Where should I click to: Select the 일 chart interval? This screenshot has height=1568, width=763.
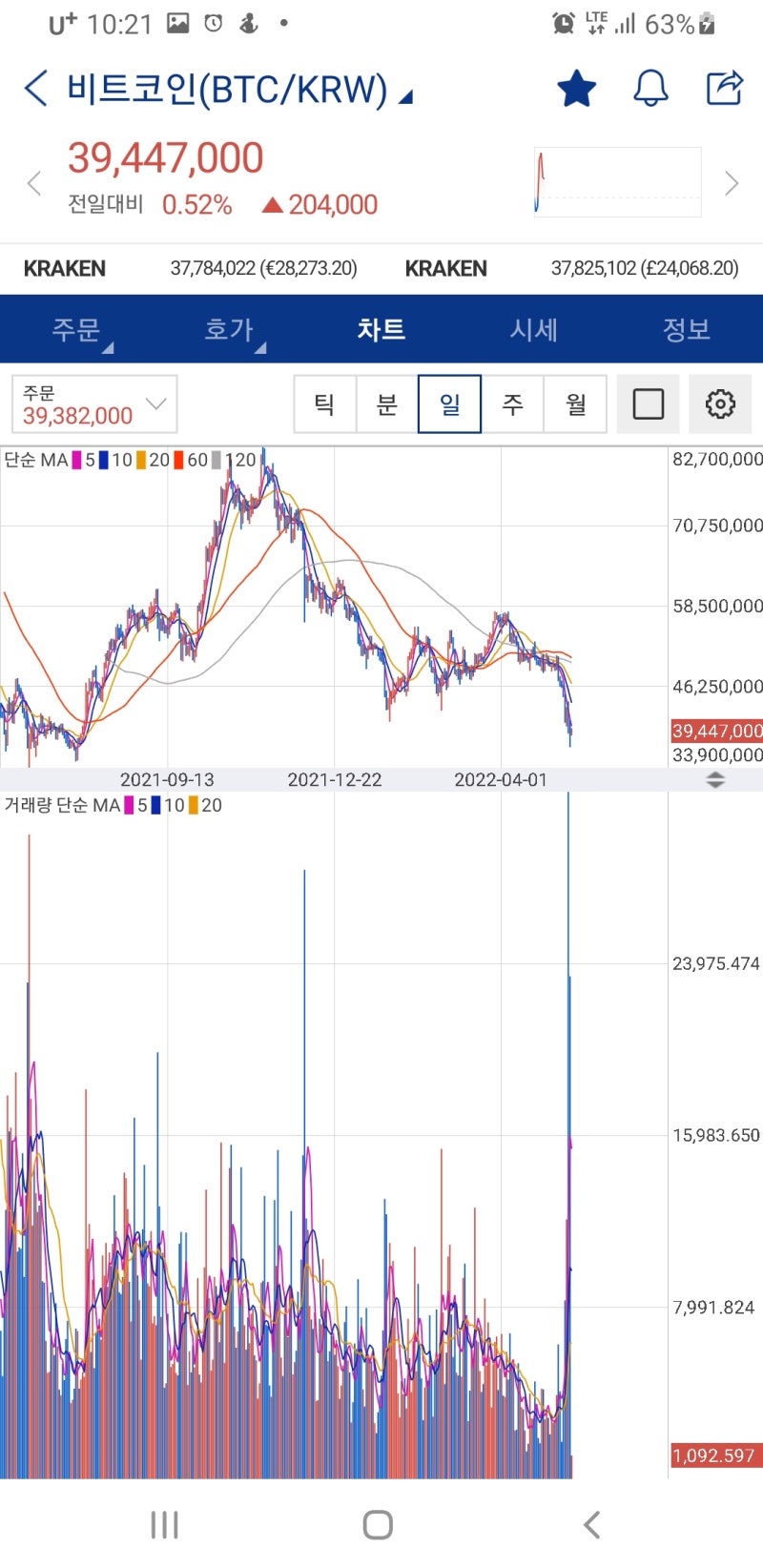tap(449, 404)
